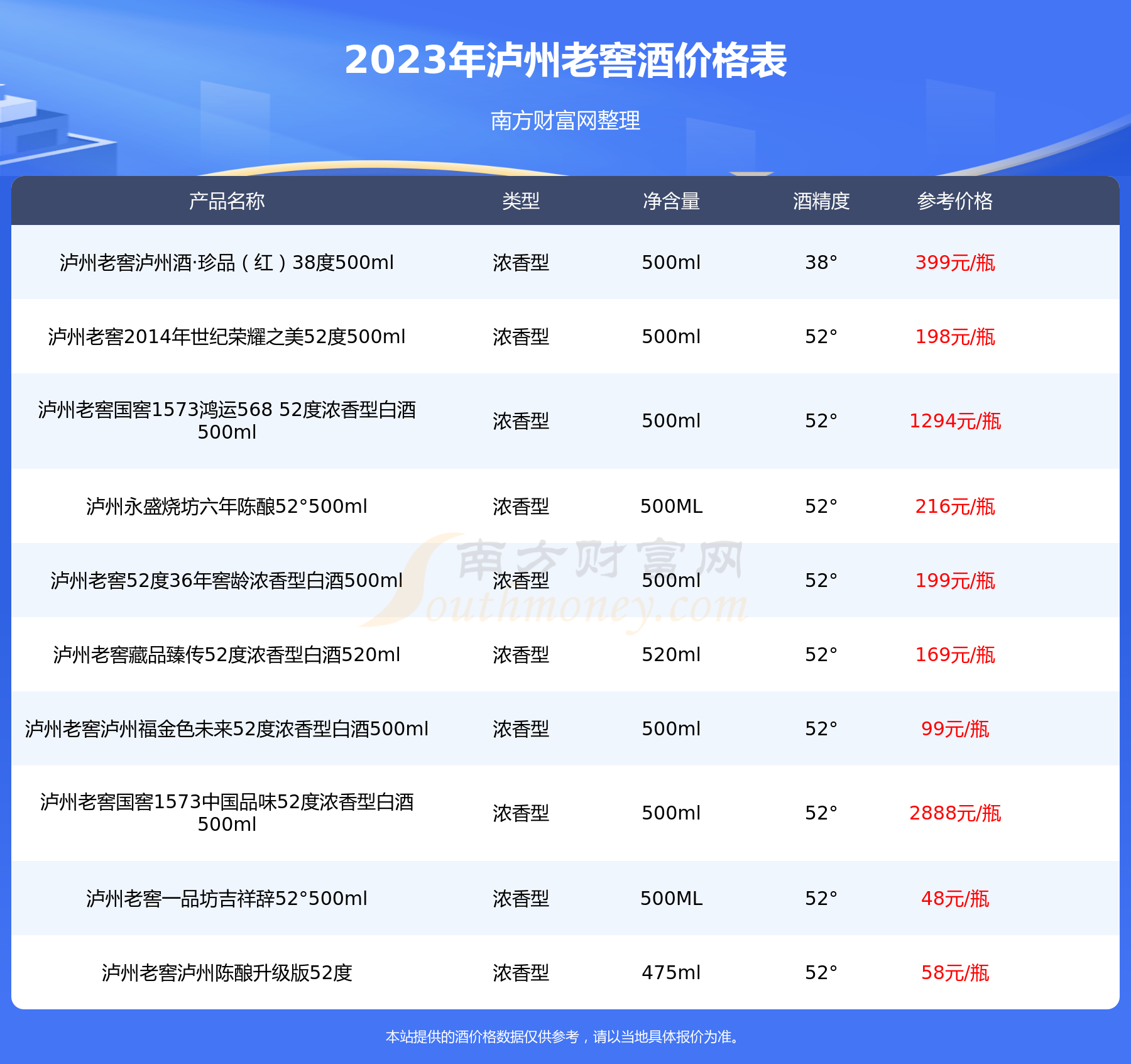Click 500ML in the 永盛烧坊 row

[x=671, y=506]
